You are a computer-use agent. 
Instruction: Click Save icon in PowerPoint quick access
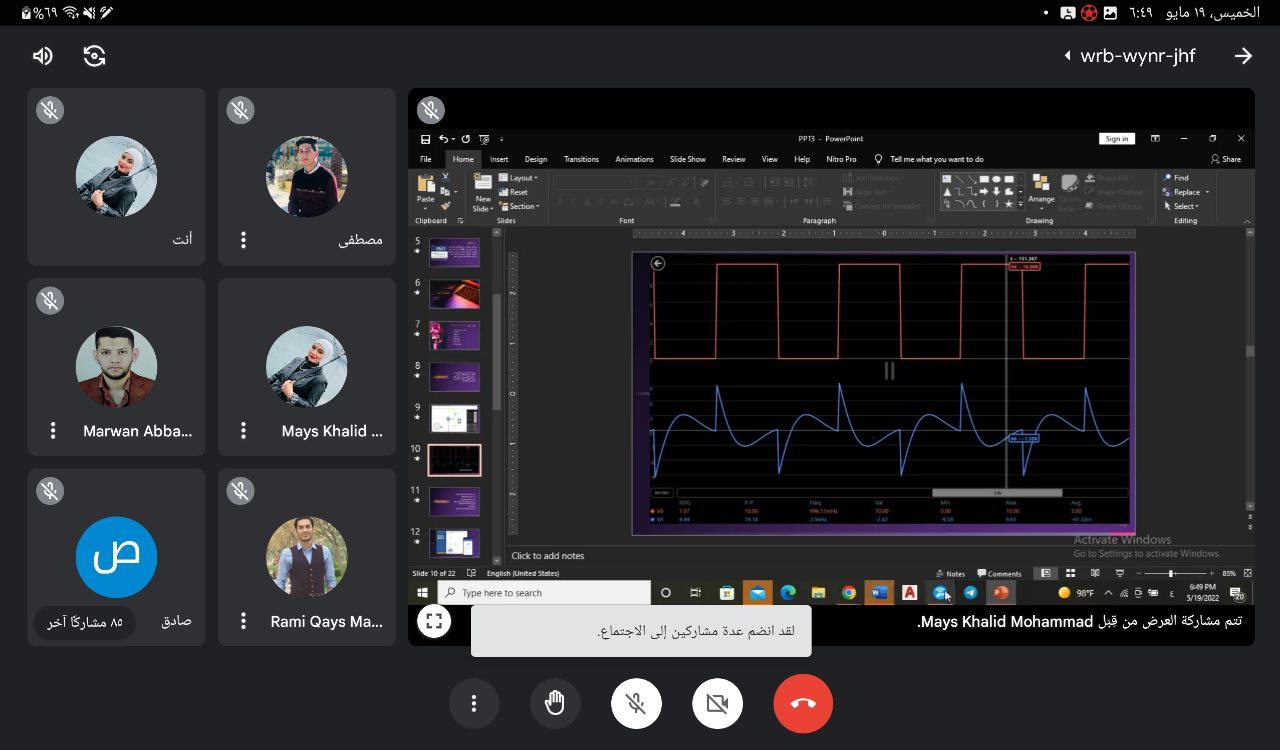pyautogui.click(x=426, y=139)
